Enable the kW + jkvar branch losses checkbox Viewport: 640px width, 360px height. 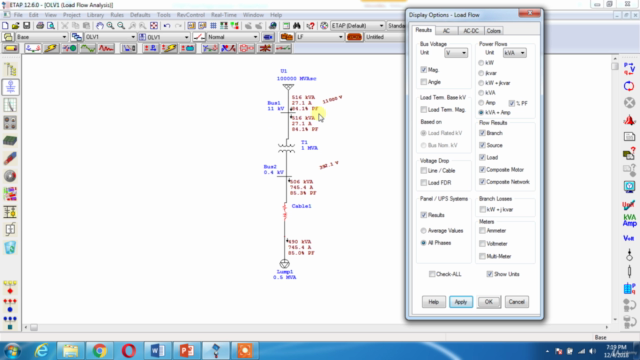point(482,209)
